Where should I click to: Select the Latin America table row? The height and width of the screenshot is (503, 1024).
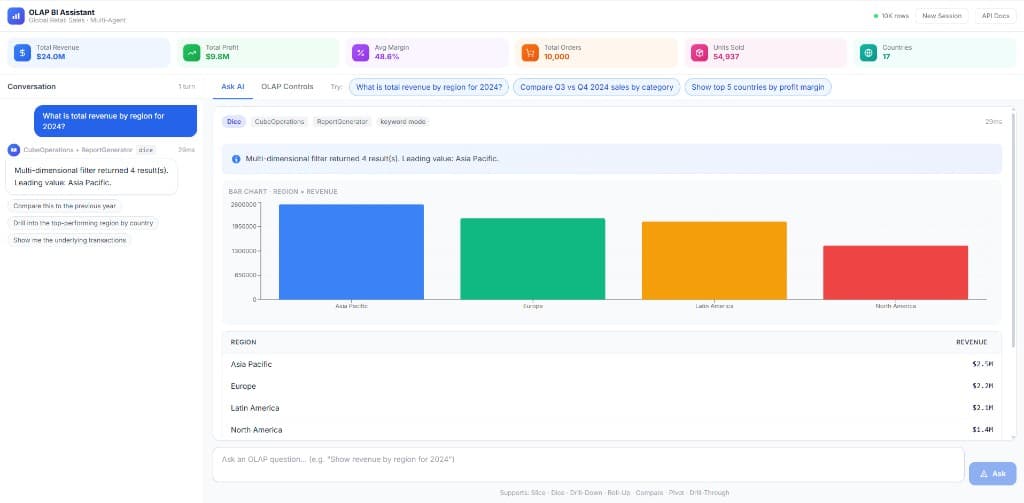click(x=612, y=408)
